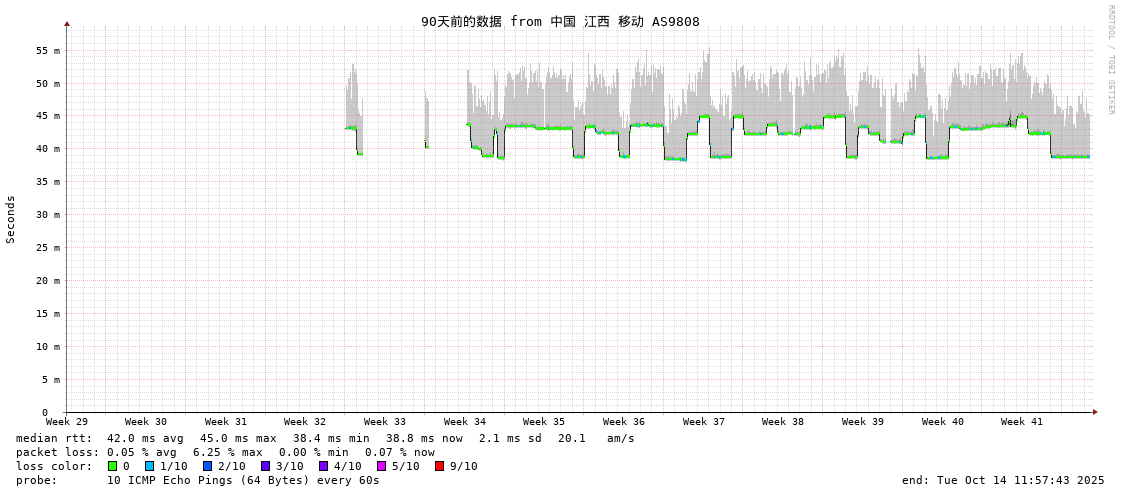
Task: Click the Week 41 axis label
Action: coord(1022,422)
